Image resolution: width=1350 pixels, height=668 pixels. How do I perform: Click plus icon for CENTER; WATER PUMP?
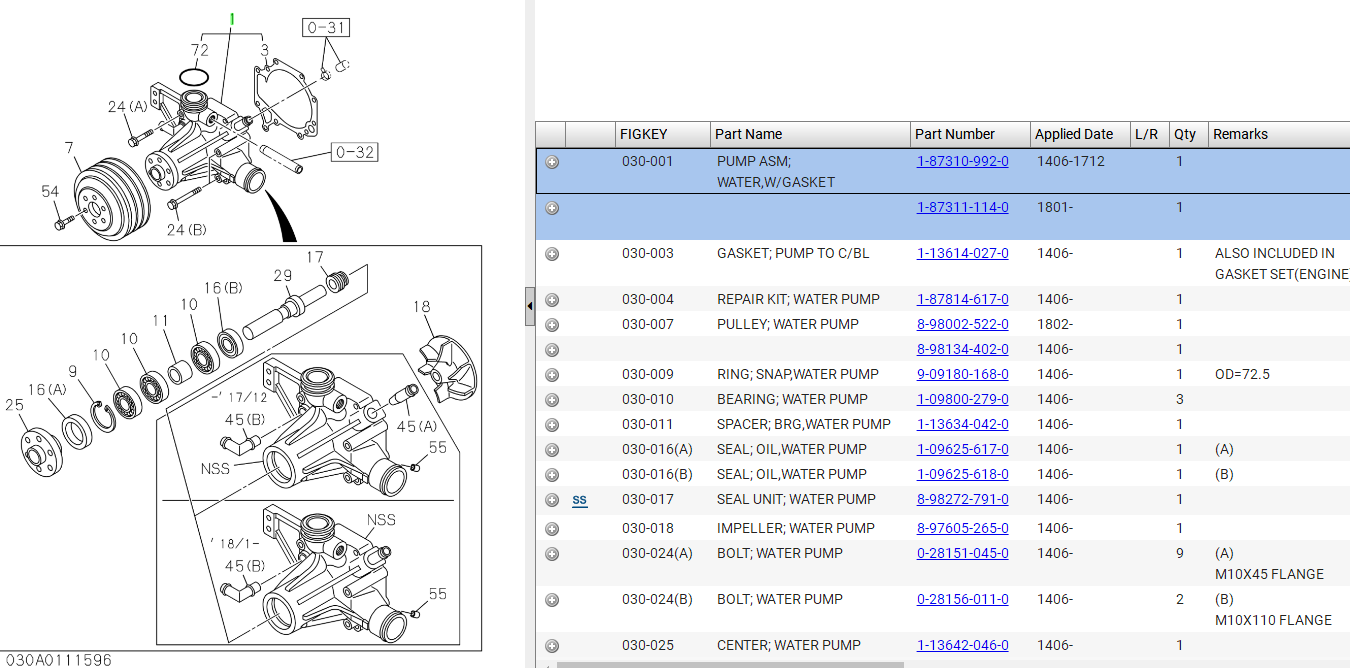[552, 646]
